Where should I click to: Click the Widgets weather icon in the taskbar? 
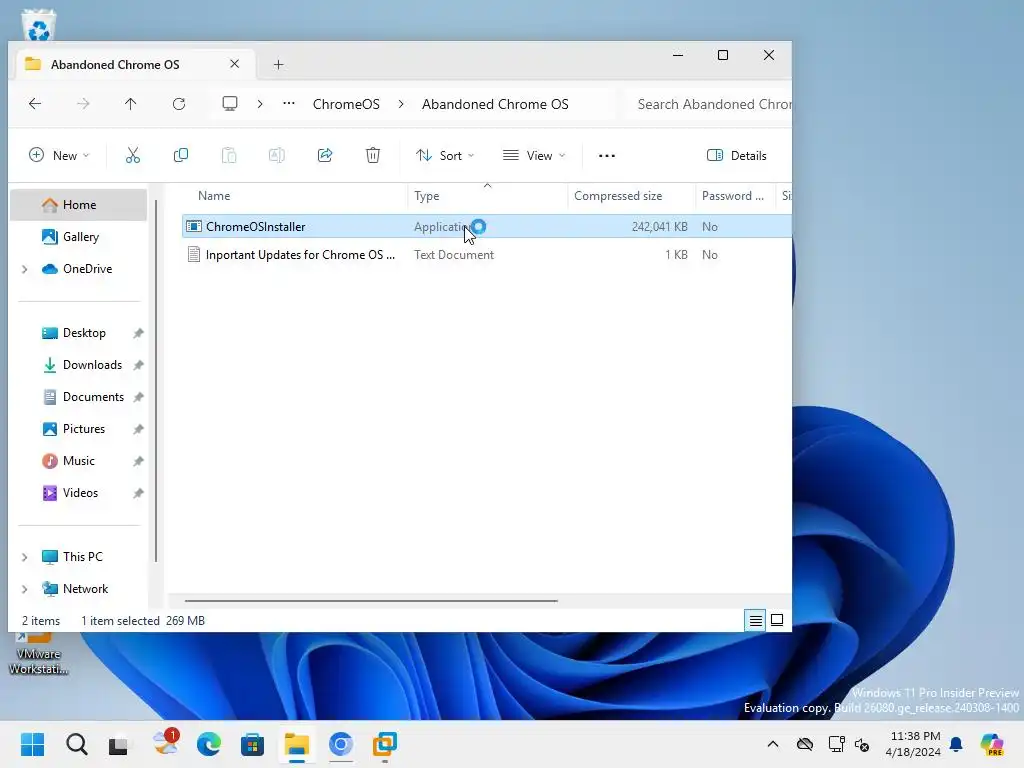coord(165,744)
